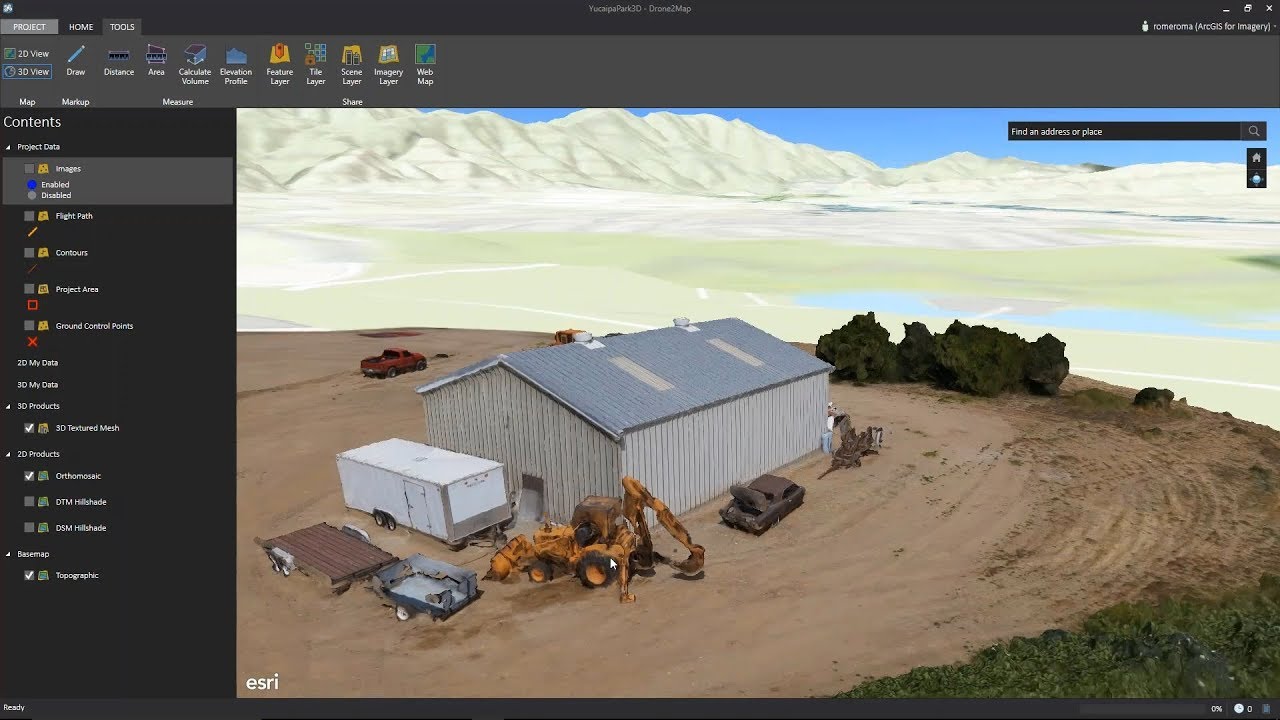Enable the DTM Hillshade layer checkbox
Screen dimensions: 1280x720
pyautogui.click(x=29, y=502)
